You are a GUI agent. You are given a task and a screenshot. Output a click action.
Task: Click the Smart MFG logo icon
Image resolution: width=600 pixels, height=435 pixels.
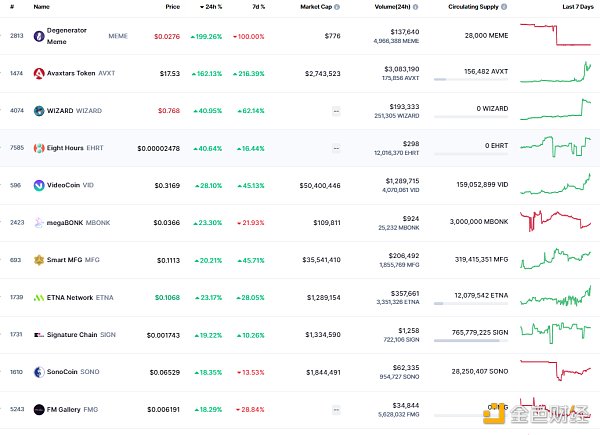click(38, 260)
